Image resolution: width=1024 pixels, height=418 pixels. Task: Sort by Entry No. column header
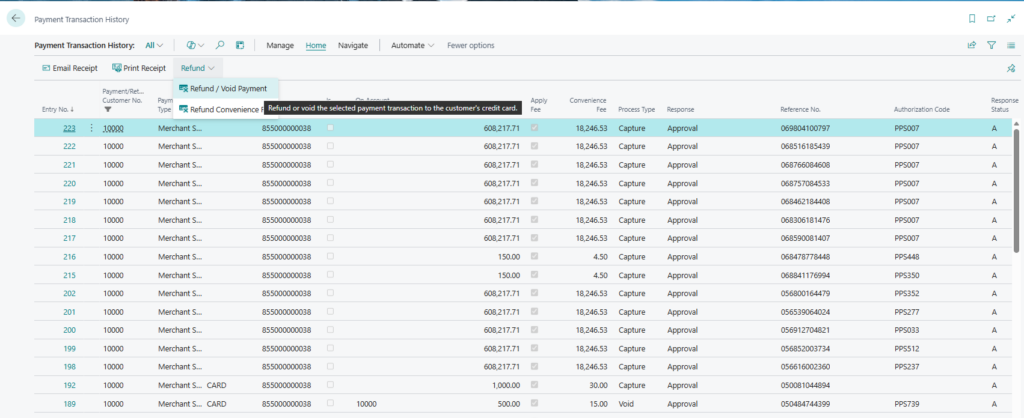click(57, 110)
